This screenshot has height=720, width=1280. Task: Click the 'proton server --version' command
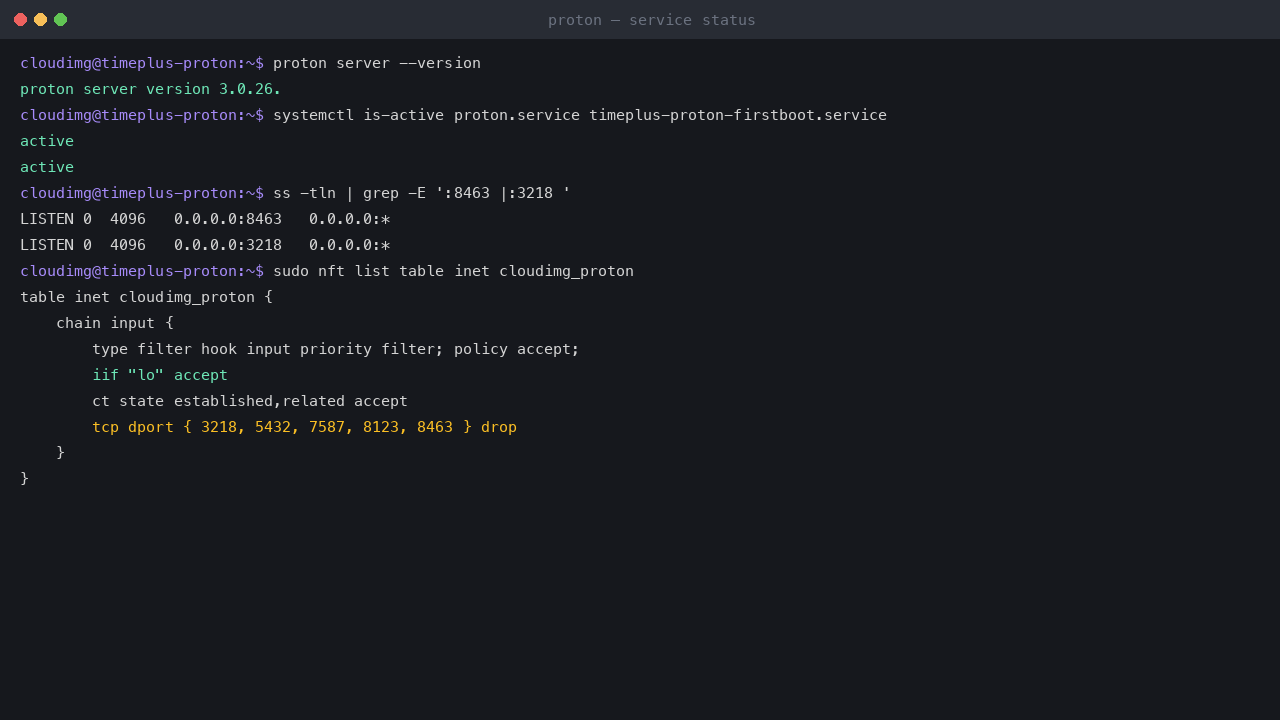[377, 63]
